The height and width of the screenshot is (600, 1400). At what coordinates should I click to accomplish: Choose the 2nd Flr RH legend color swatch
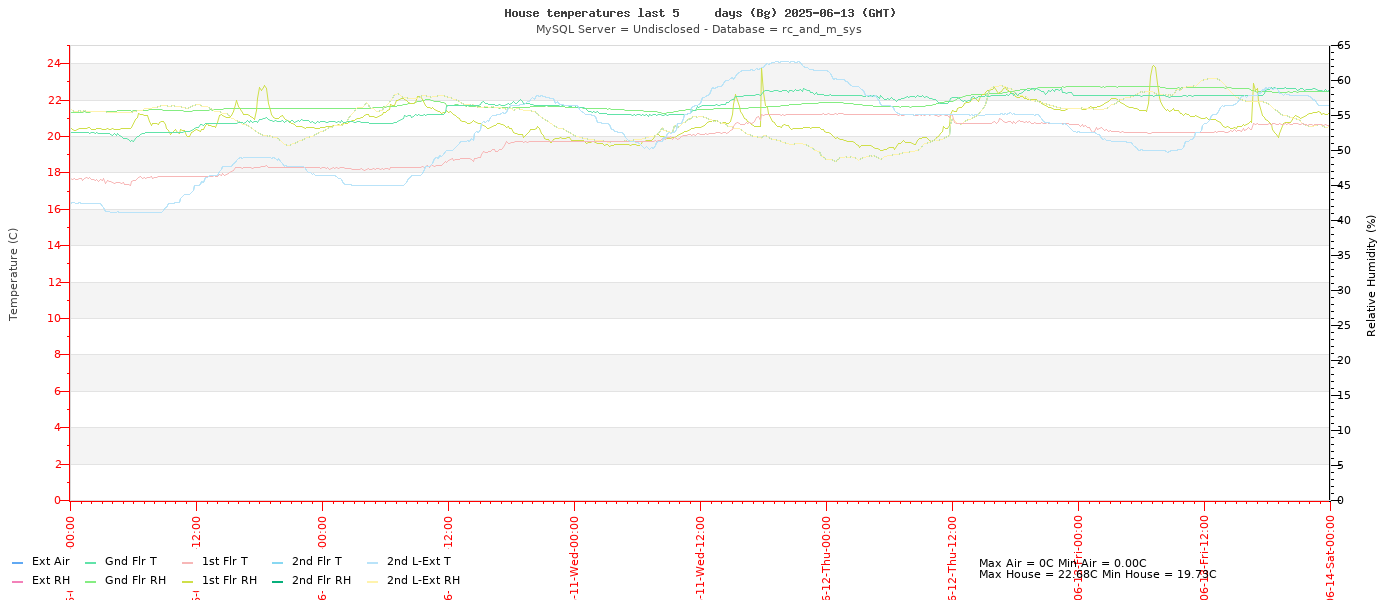click(x=277, y=581)
